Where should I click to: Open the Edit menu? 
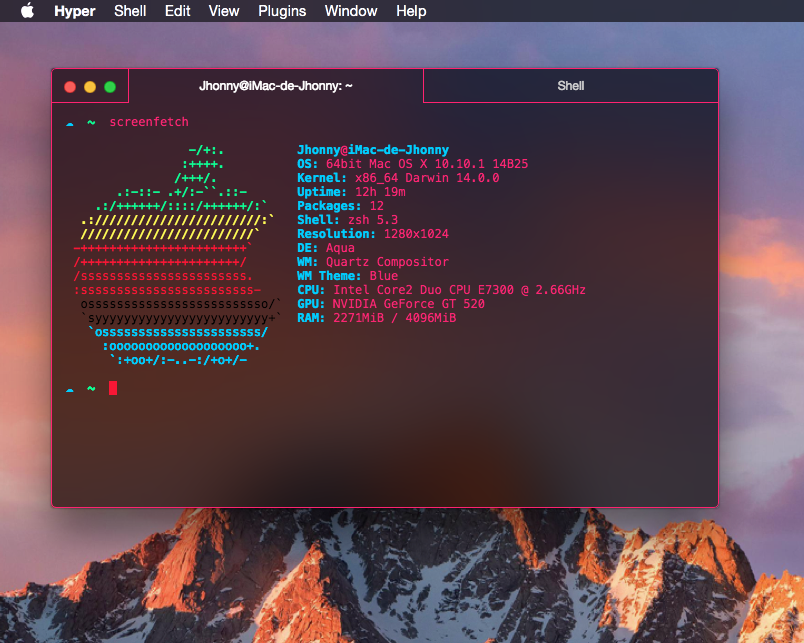pos(177,11)
